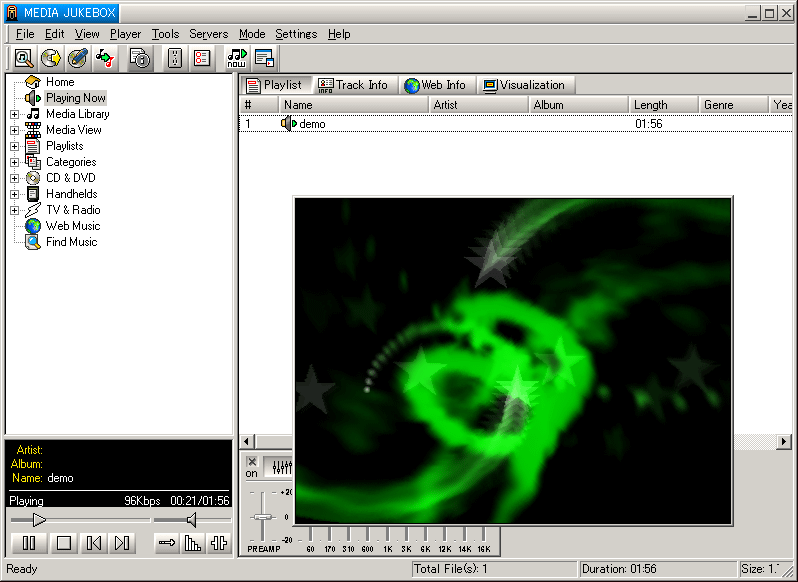Open the View menu
This screenshot has height=582, width=798.
[x=87, y=34]
